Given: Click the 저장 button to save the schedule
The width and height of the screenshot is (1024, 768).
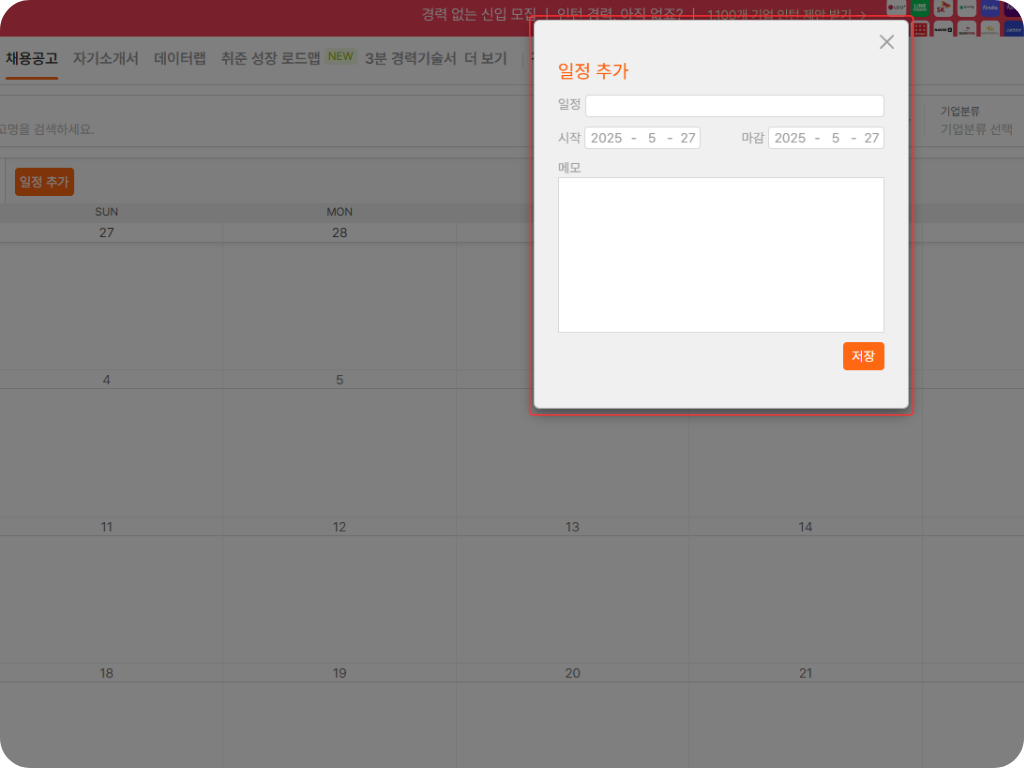Looking at the screenshot, I should tap(863, 355).
